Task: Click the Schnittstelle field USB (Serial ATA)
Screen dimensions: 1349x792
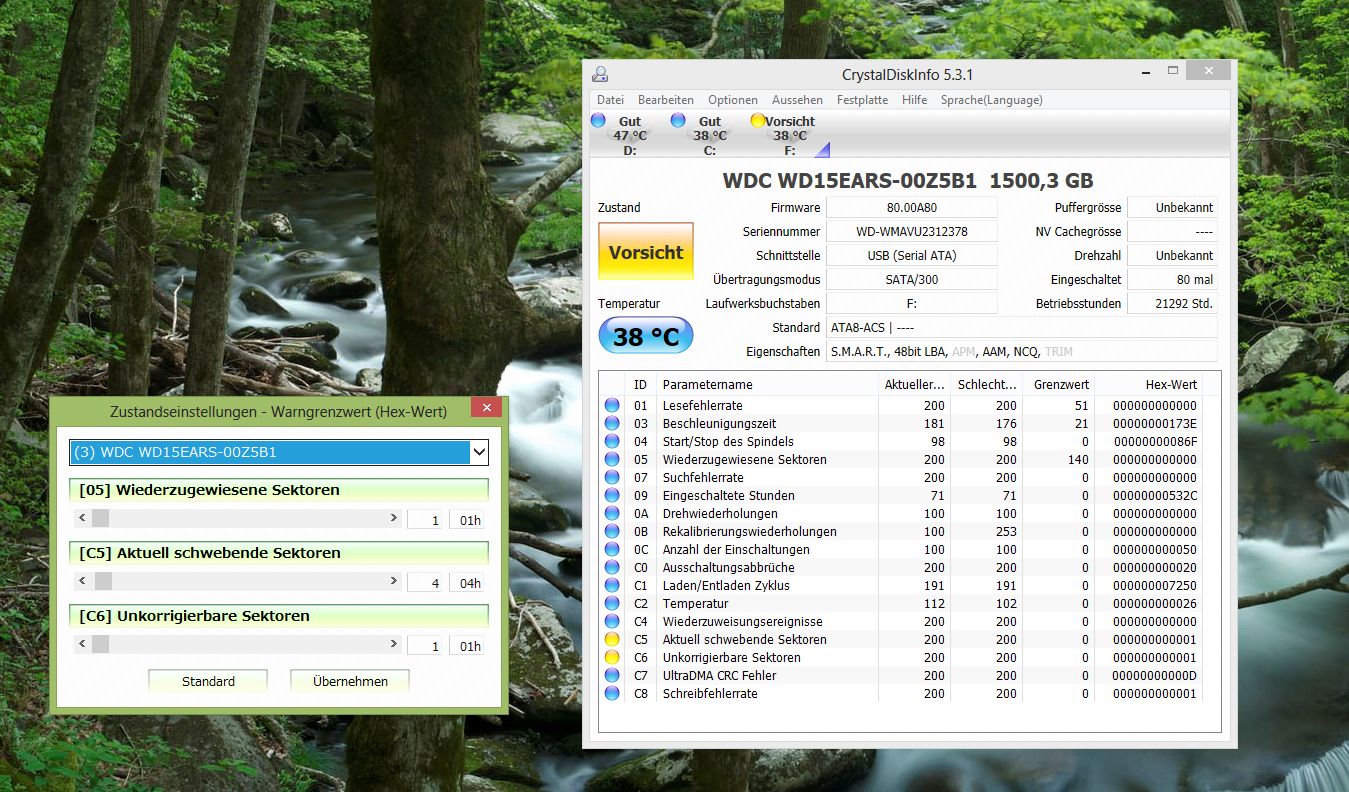Action: 912,255
